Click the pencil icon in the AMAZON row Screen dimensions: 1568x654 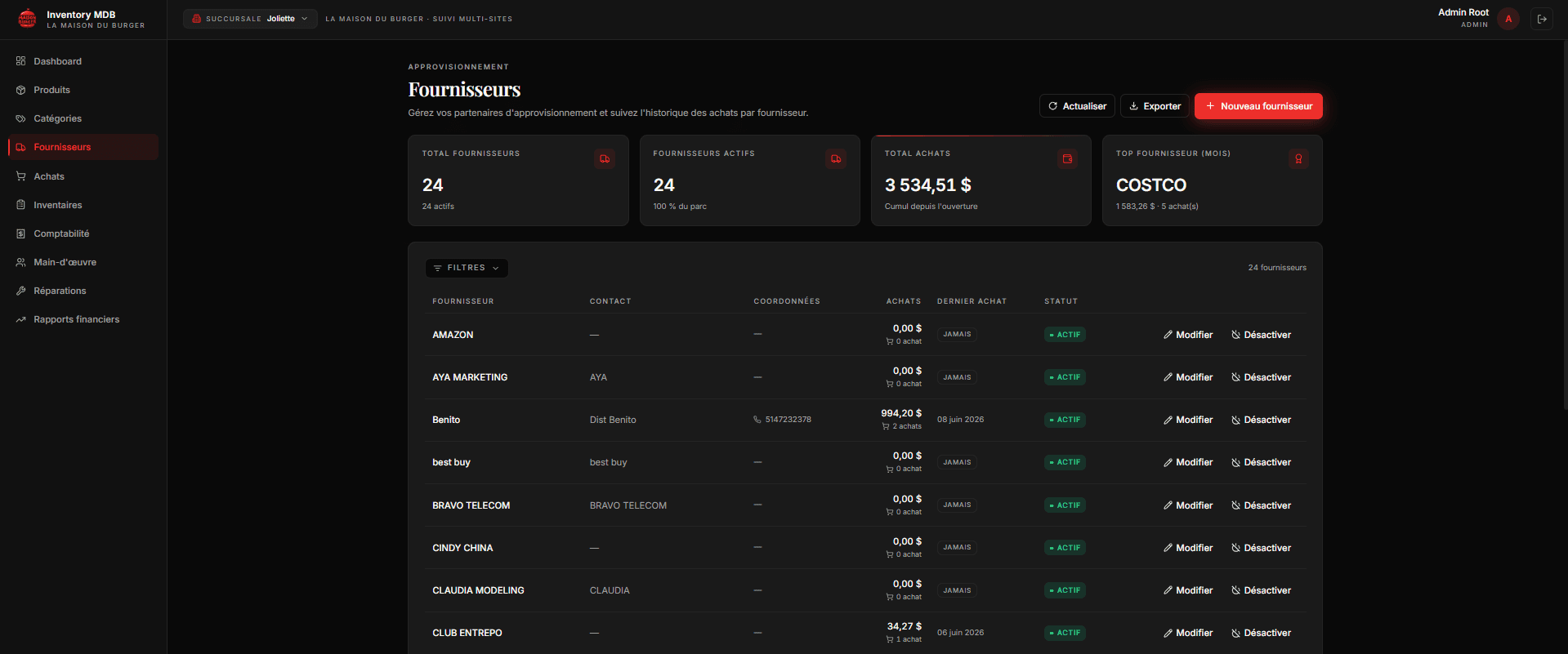[x=1168, y=335]
